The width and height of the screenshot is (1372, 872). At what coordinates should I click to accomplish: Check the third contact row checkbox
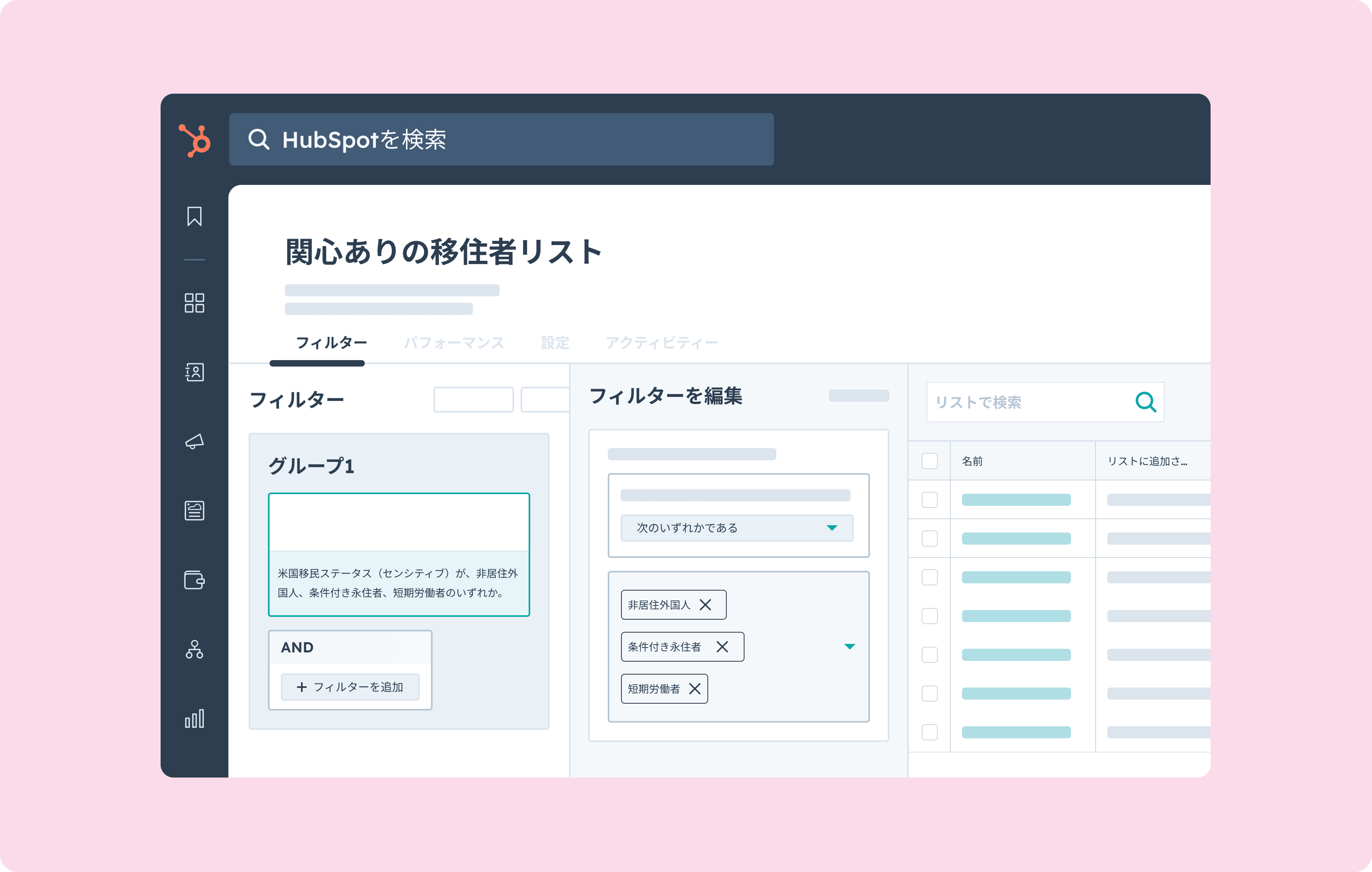click(930, 577)
